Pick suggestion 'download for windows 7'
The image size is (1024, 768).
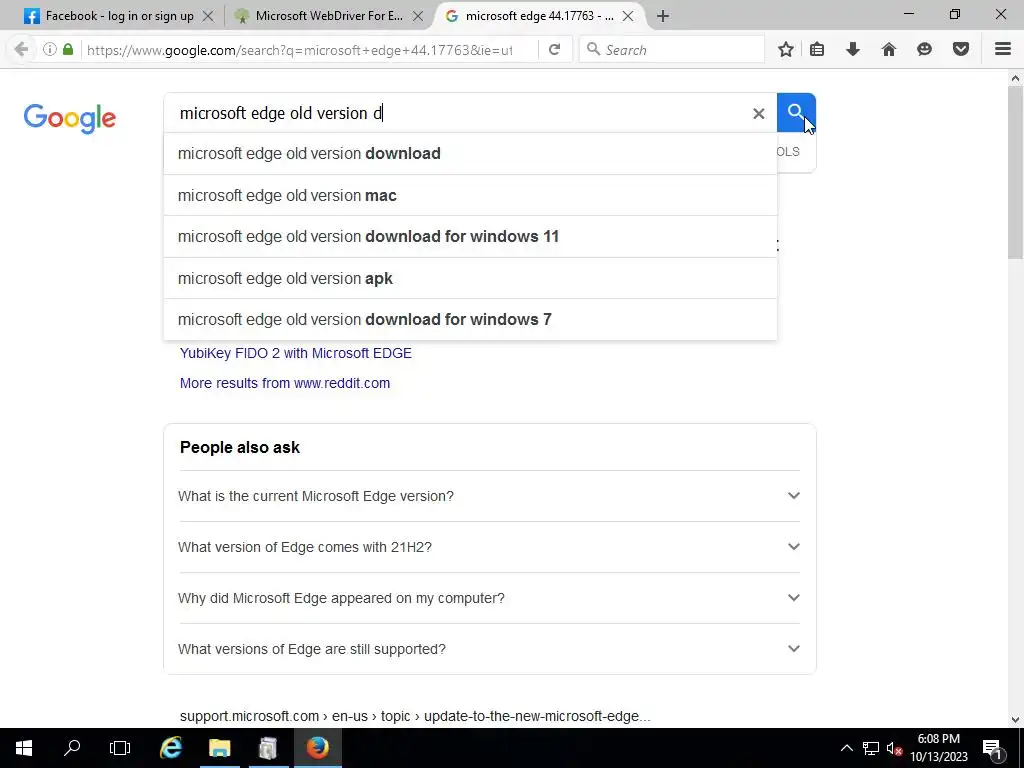coord(470,319)
